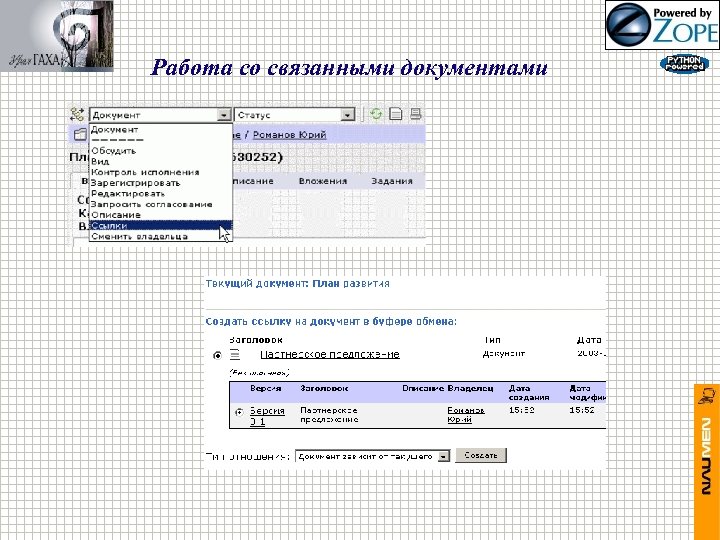Screen dimensions: 720x540
Task: Open the Партнерское предложение document link
Action: click(330, 354)
